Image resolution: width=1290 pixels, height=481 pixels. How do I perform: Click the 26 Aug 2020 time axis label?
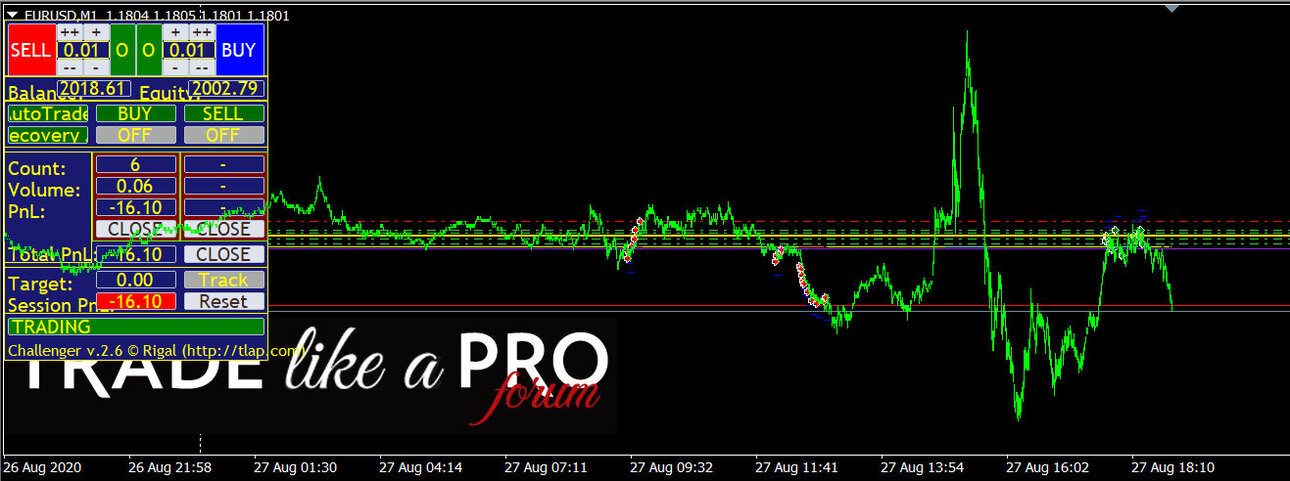click(41, 467)
